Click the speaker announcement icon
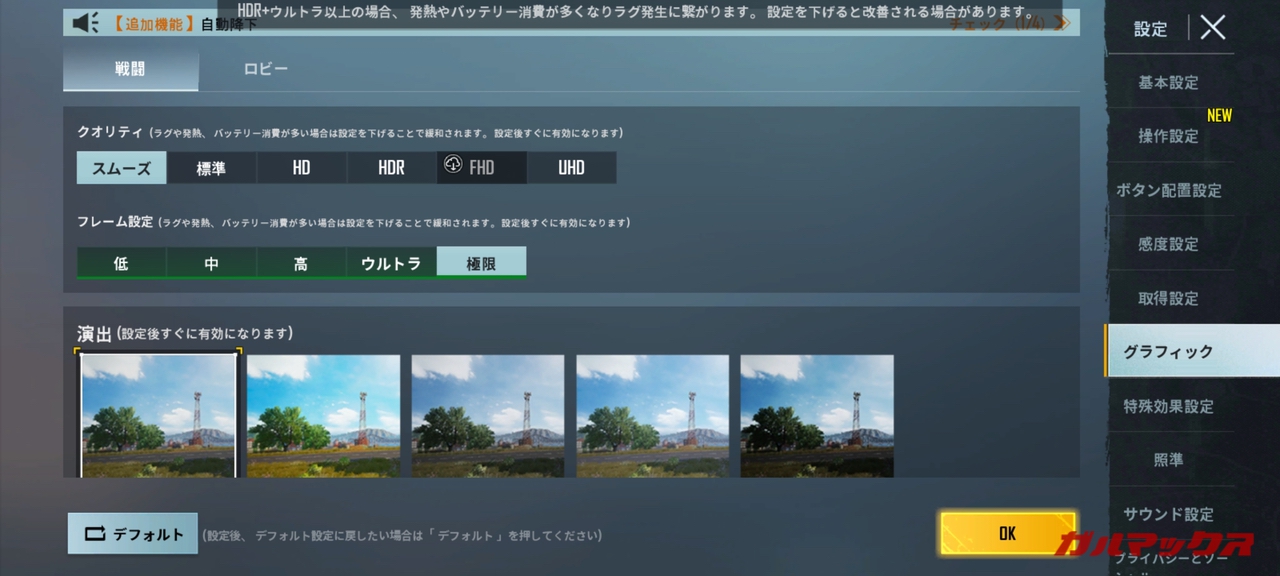 [86, 23]
